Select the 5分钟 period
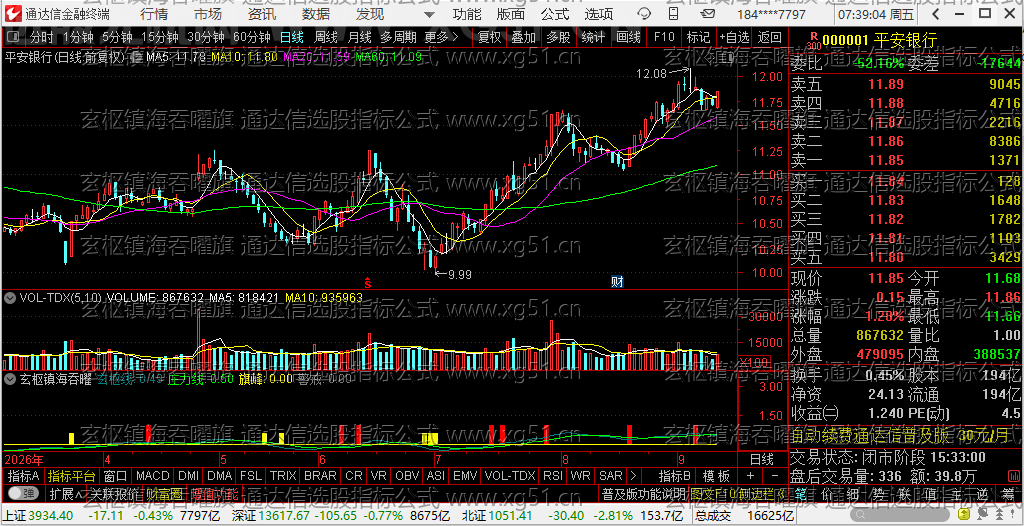Screen dimensions: 1024x526 pyautogui.click(x=118, y=37)
